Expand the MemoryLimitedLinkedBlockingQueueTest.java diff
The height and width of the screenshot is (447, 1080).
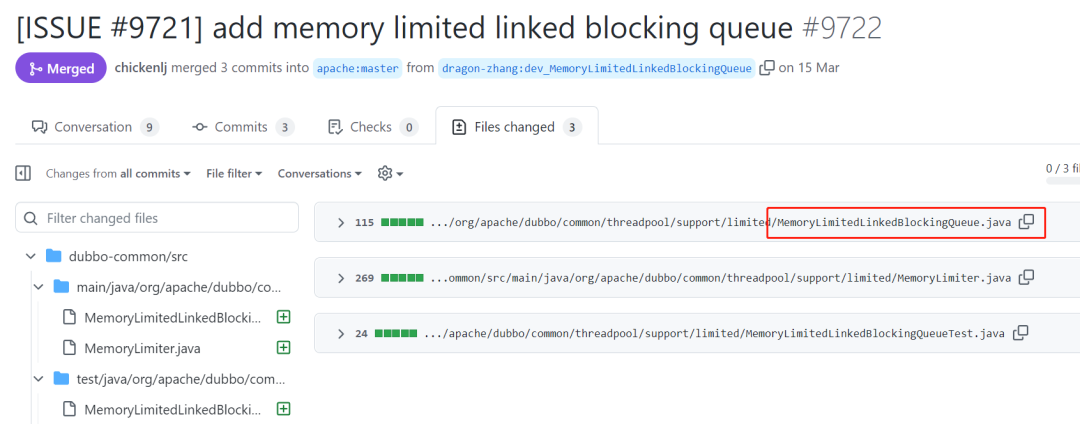pos(340,334)
